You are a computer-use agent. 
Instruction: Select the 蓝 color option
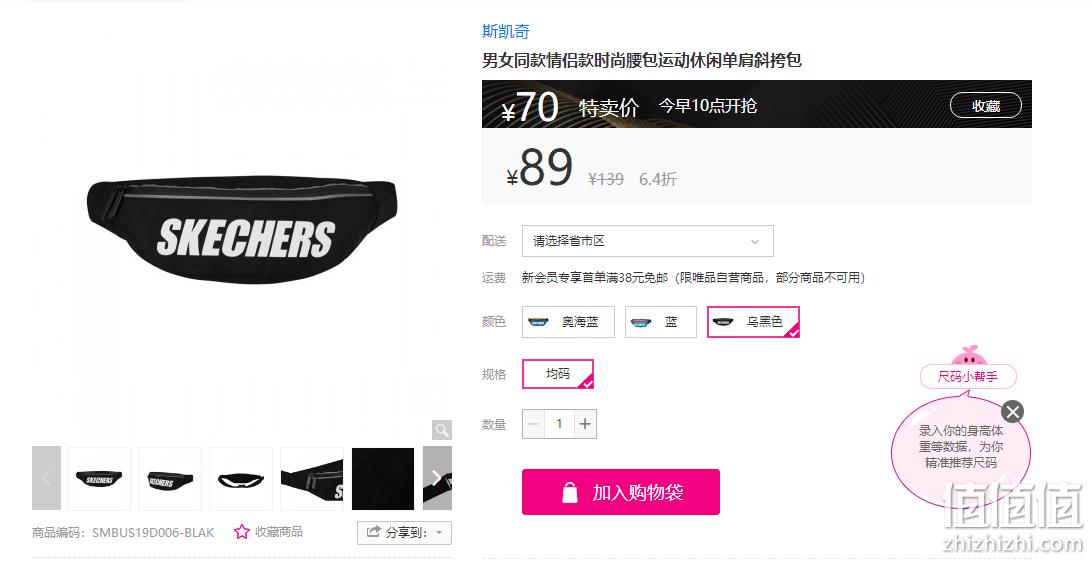[660, 322]
